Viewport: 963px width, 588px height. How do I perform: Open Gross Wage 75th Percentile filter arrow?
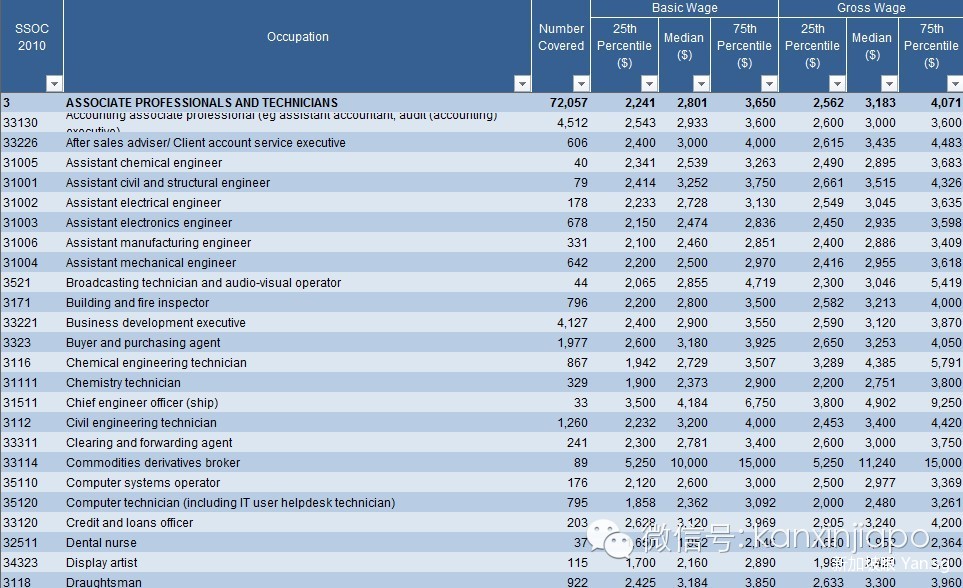tap(955, 84)
